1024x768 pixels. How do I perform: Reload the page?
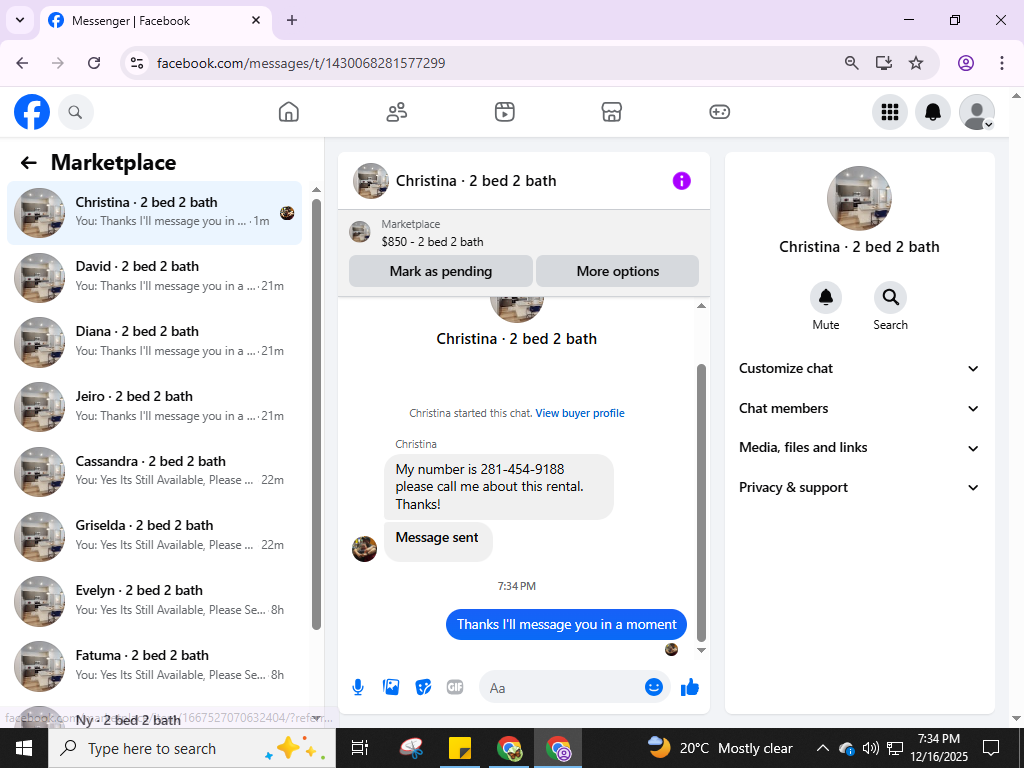click(x=94, y=63)
